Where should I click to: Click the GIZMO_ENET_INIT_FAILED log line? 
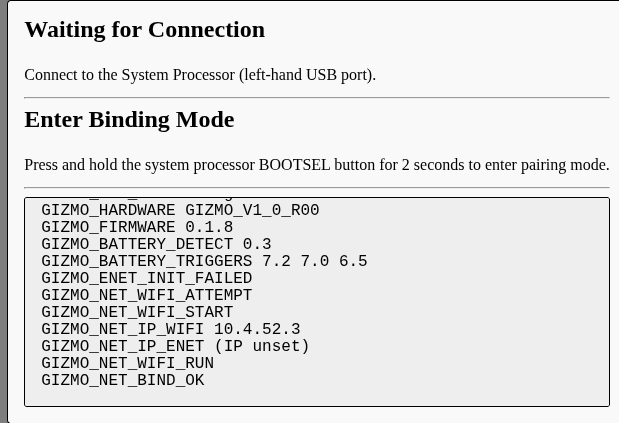tap(147, 279)
